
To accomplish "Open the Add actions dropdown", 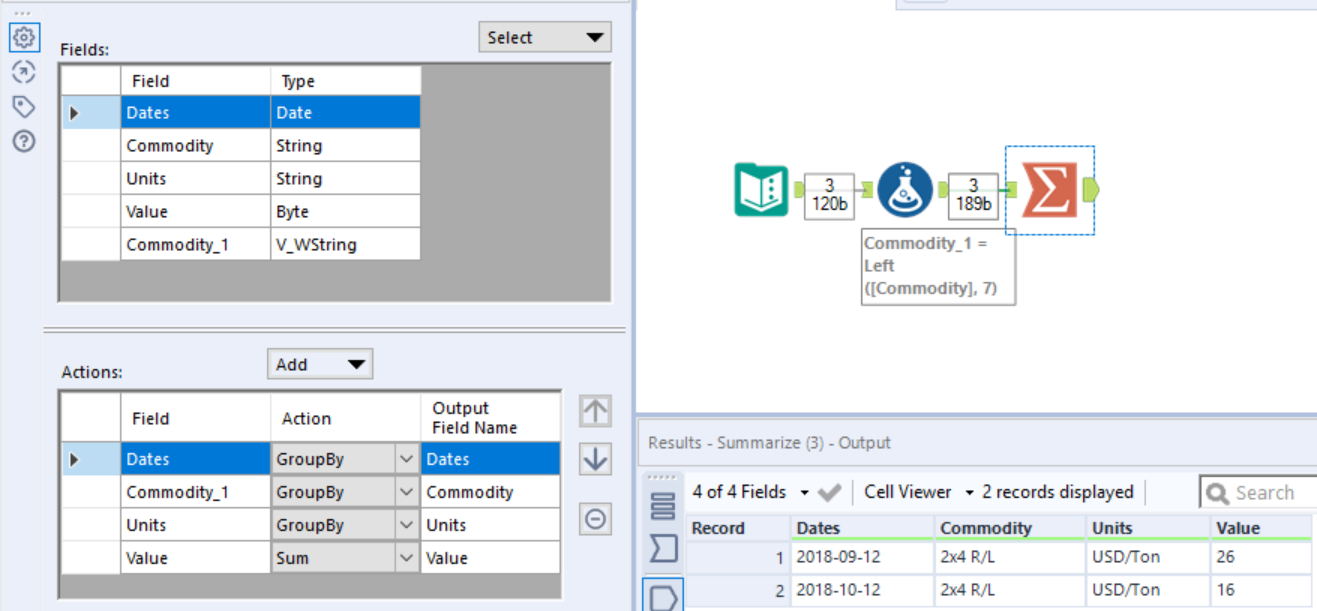I will click(x=320, y=364).
